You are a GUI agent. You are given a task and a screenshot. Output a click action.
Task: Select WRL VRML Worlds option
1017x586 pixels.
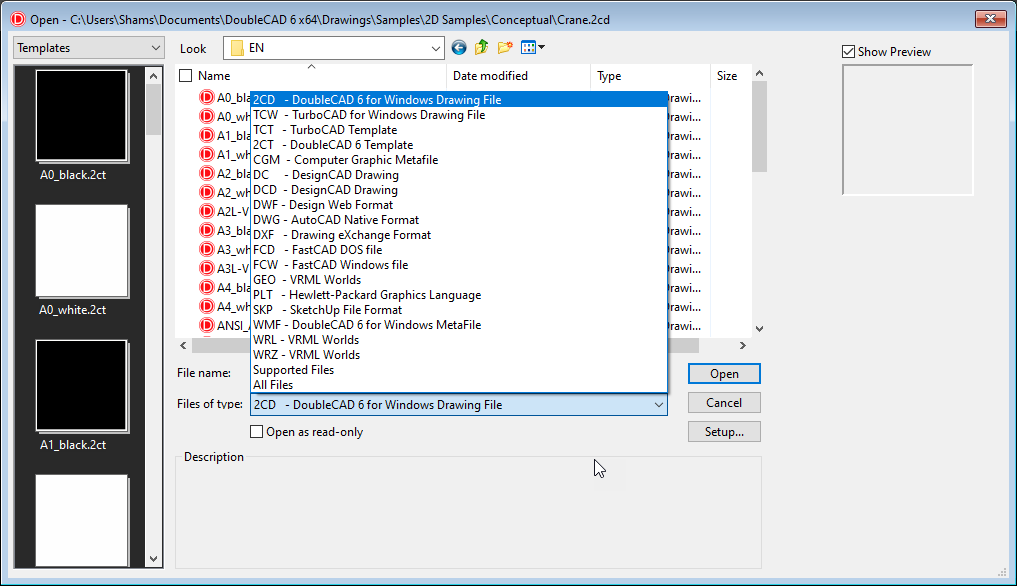point(459,339)
